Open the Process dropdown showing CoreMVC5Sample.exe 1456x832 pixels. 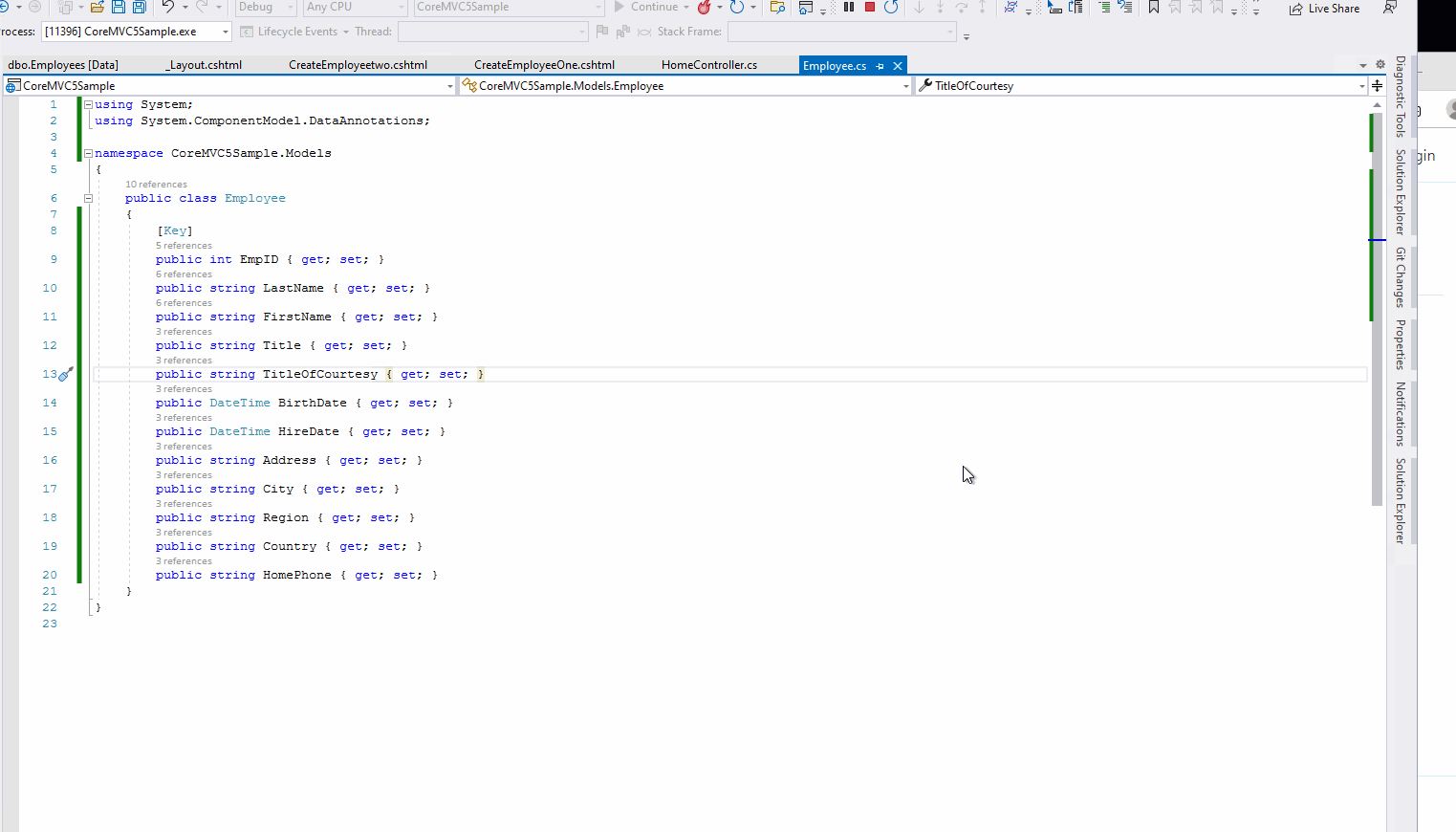pos(136,32)
